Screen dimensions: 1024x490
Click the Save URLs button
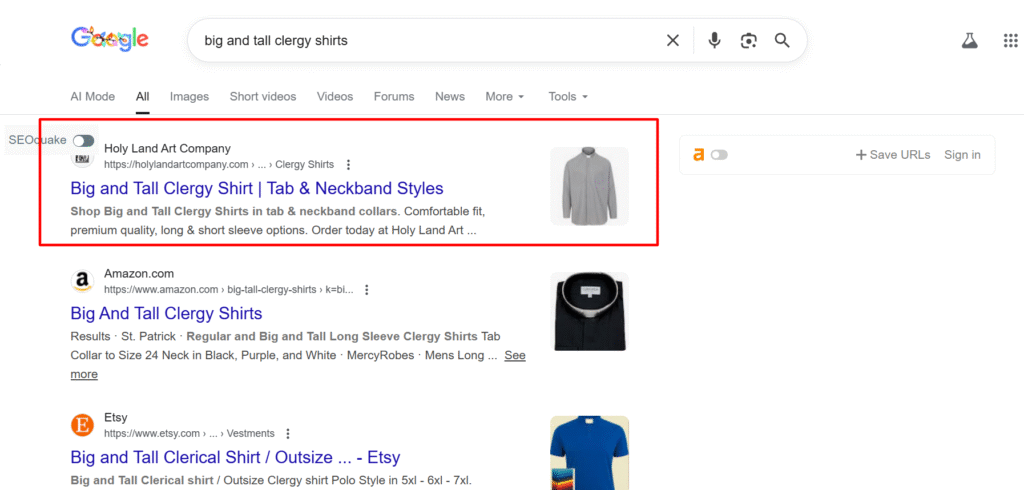[x=893, y=155]
